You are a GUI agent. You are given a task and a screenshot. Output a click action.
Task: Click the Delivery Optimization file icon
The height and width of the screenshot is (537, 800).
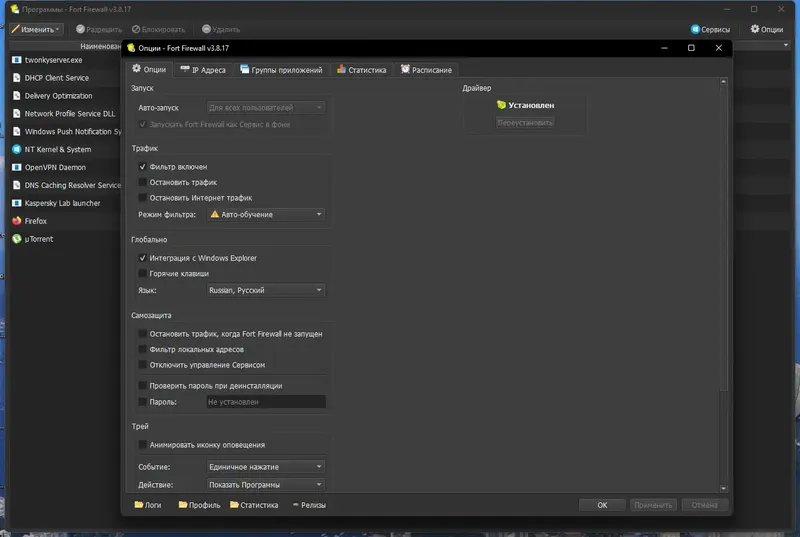[x=16, y=95]
